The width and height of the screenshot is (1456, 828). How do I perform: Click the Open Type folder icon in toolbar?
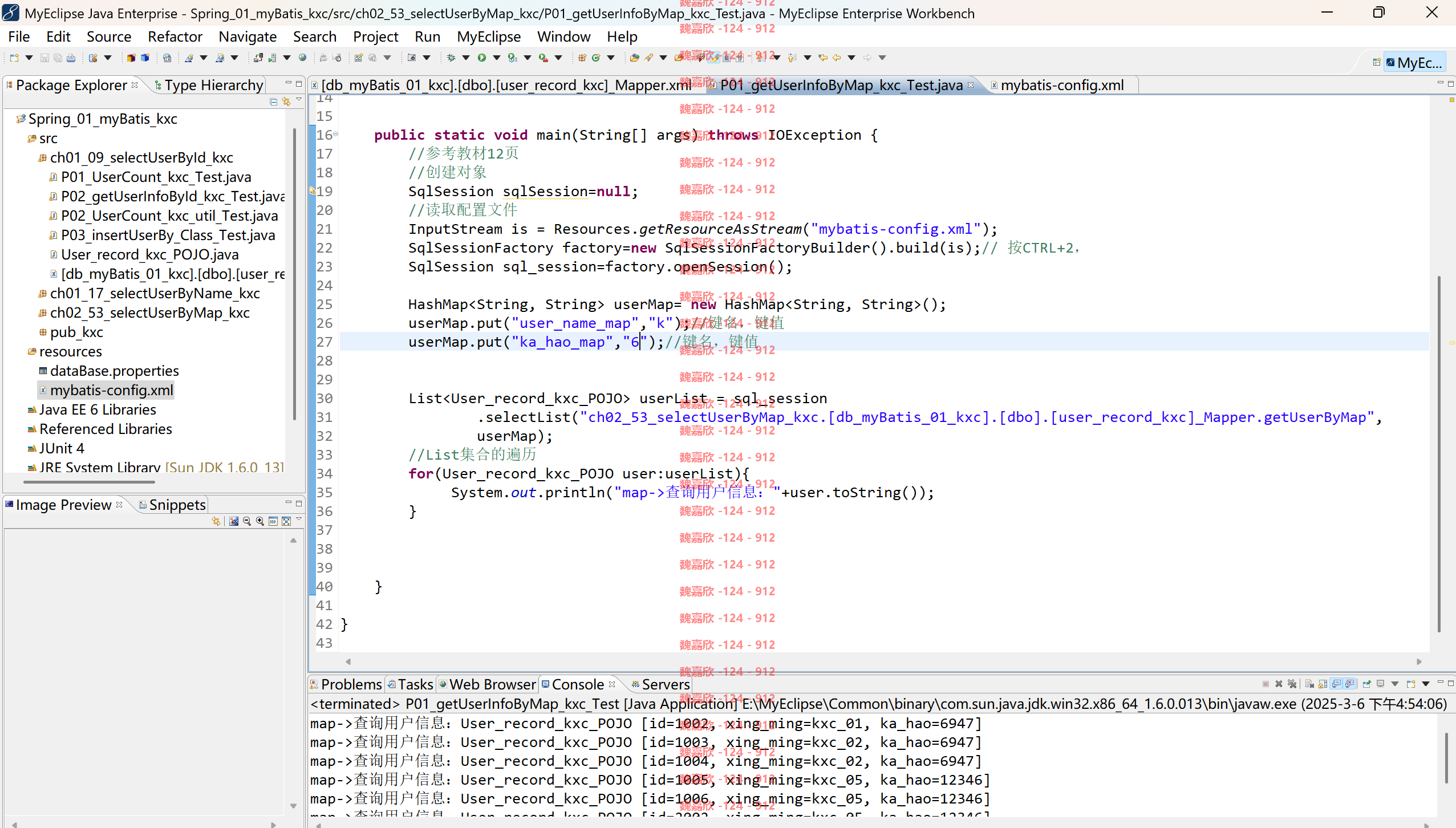tap(634, 58)
